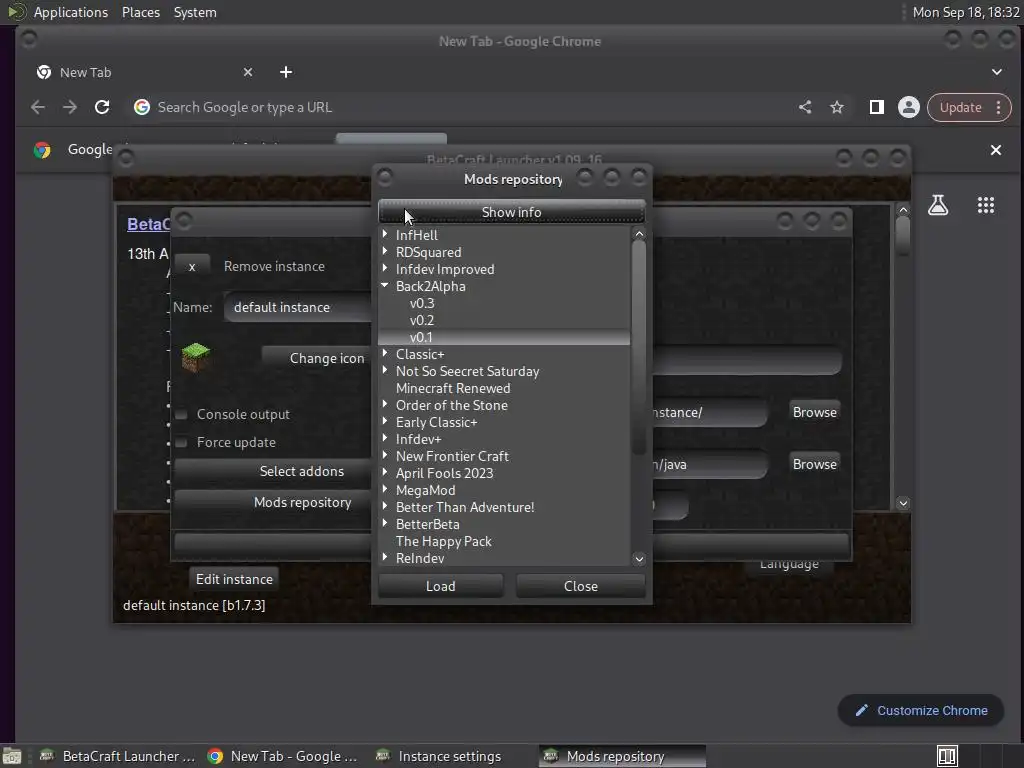Collapse the Back2Alpha mod entry
Image resolution: width=1024 pixels, height=768 pixels.
tap(385, 285)
